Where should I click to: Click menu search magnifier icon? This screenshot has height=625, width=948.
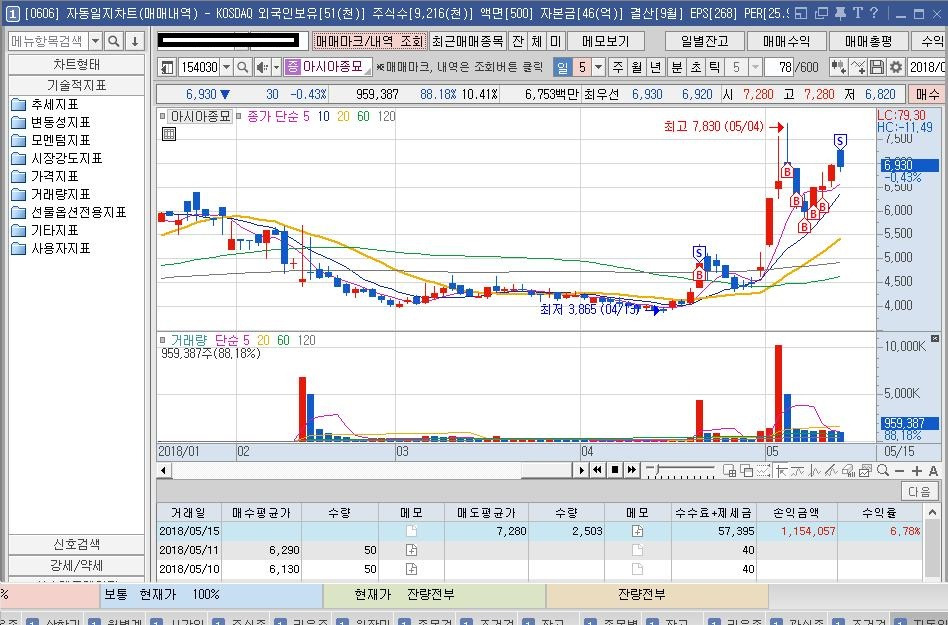[x=114, y=41]
